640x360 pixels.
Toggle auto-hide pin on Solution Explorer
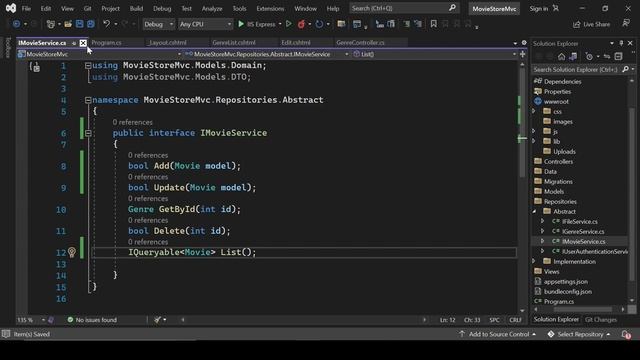[621, 43]
